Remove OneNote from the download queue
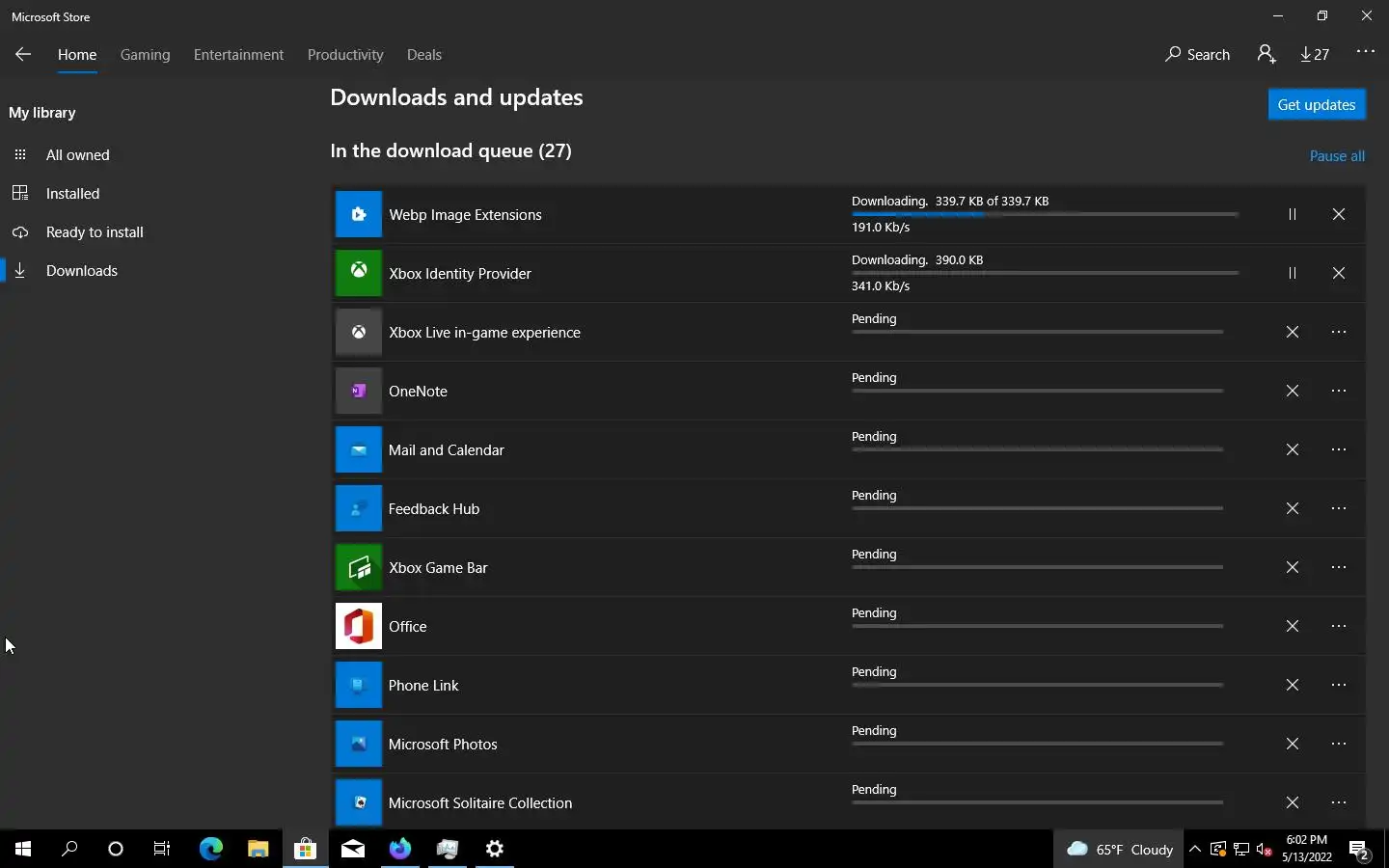Image resolution: width=1389 pixels, height=868 pixels. click(1293, 391)
